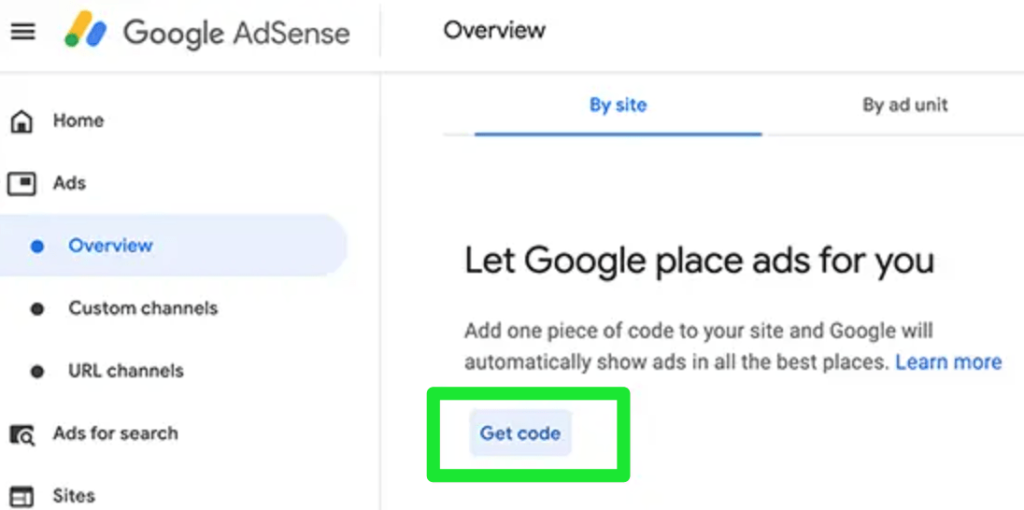The image size is (1024, 510).
Task: Go to Home text label in sidebar
Action: click(78, 121)
